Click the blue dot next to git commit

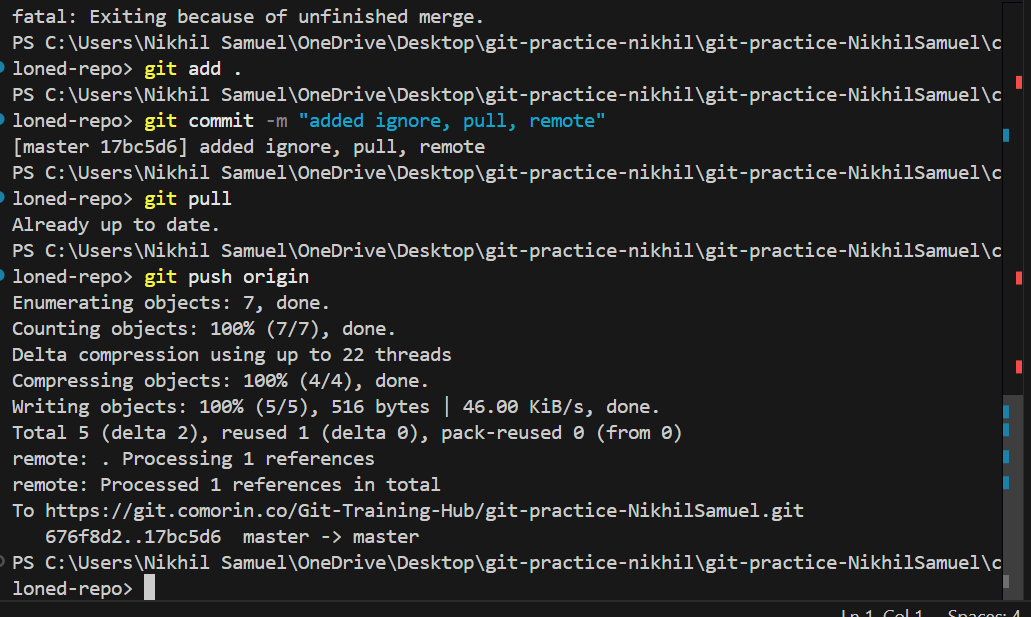click(4, 120)
